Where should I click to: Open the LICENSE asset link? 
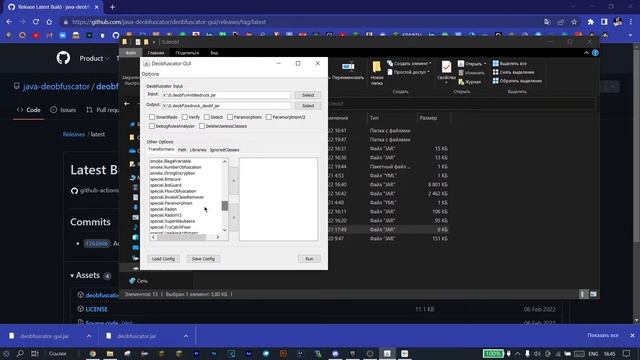click(x=96, y=309)
